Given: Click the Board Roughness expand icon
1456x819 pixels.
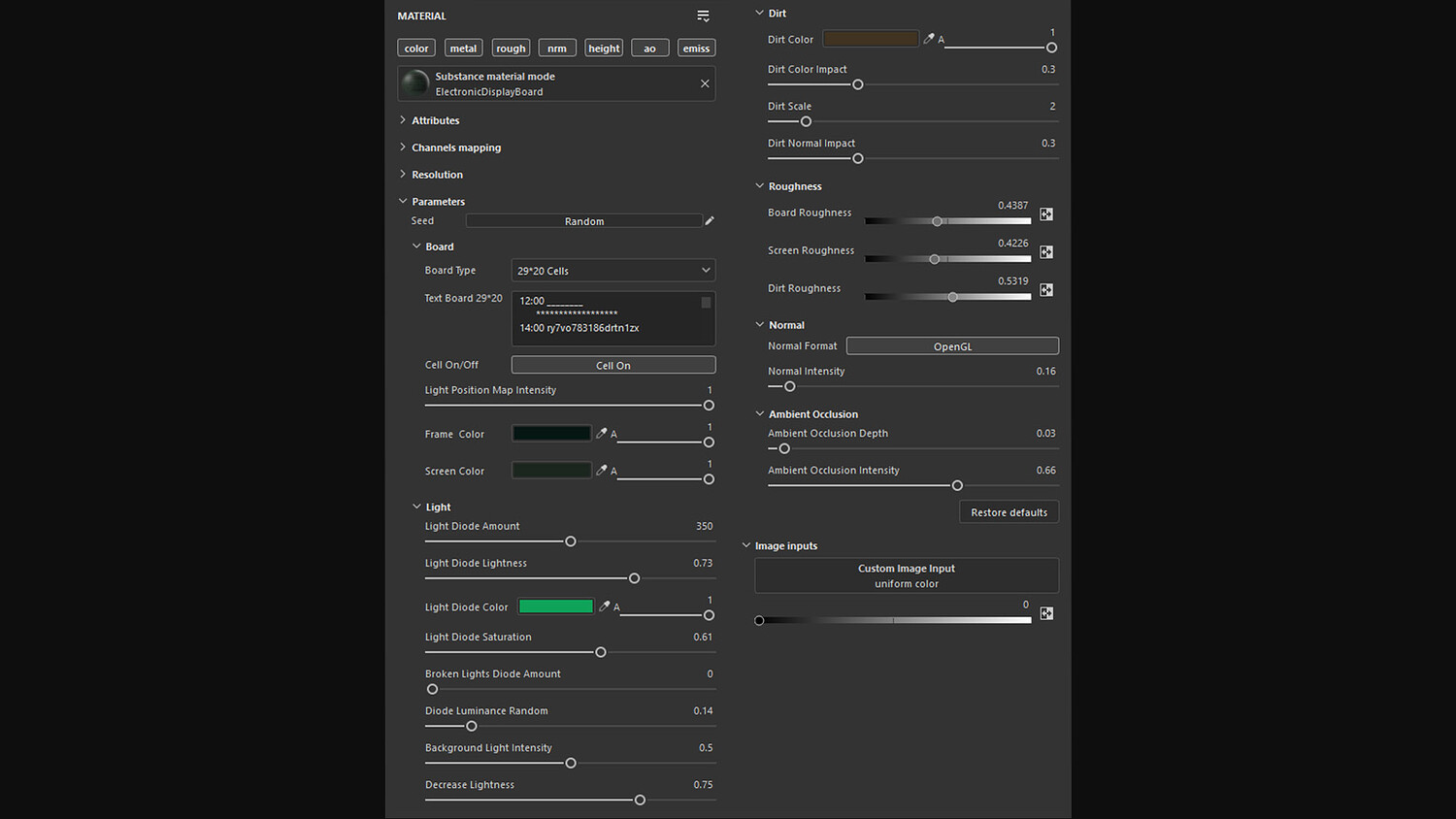Looking at the screenshot, I should pyautogui.click(x=1046, y=214).
